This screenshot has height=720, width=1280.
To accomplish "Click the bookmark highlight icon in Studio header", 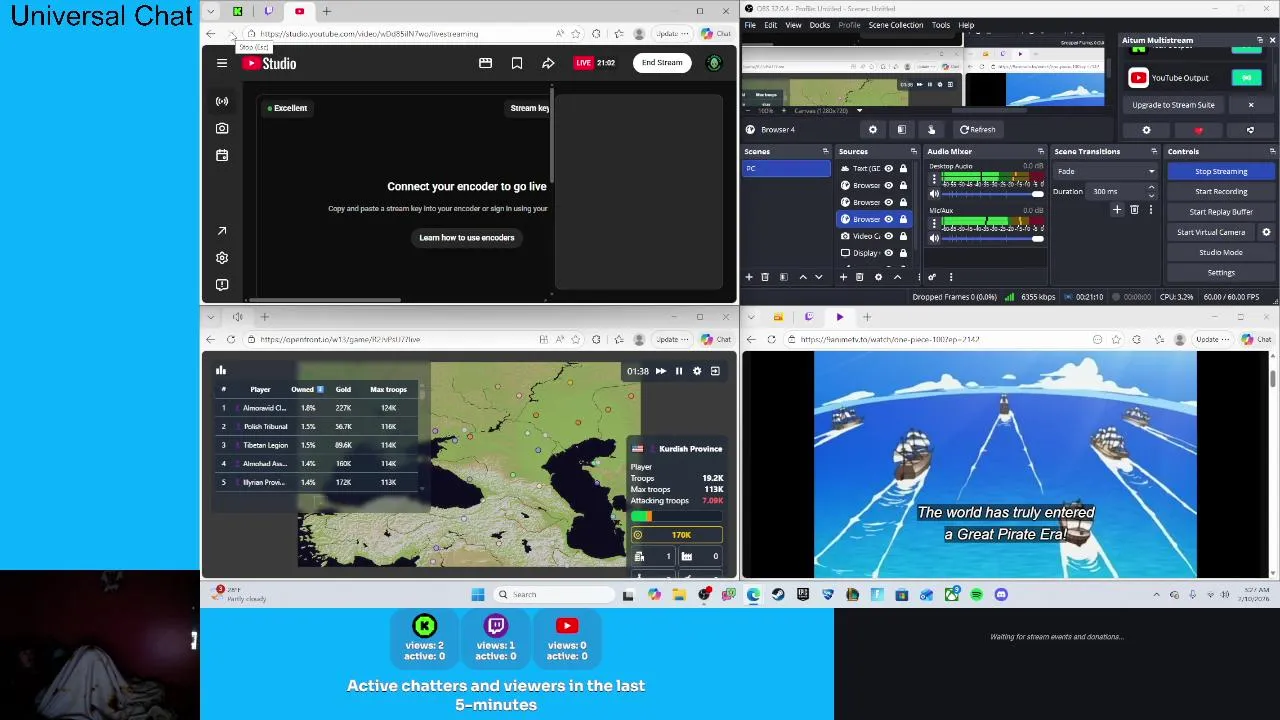I will (517, 63).
